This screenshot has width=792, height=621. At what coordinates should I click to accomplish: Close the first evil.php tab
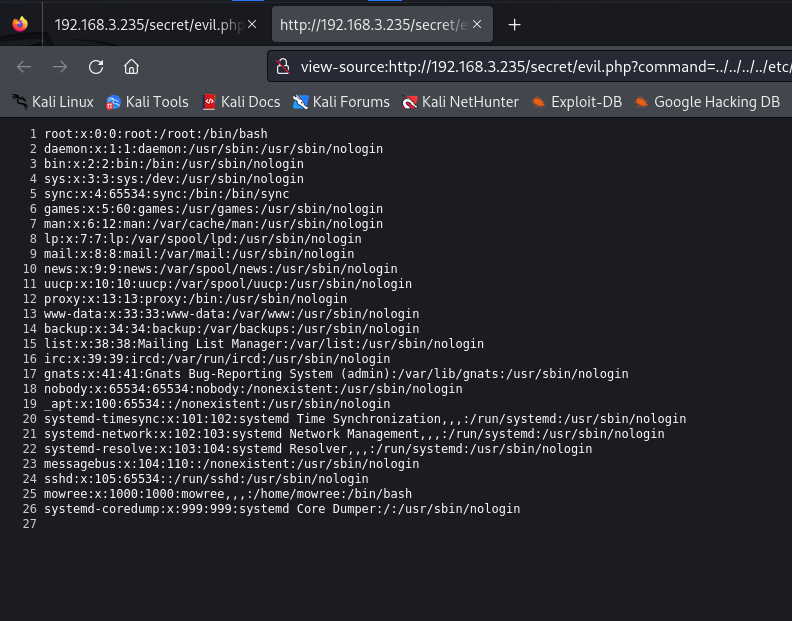[252, 24]
